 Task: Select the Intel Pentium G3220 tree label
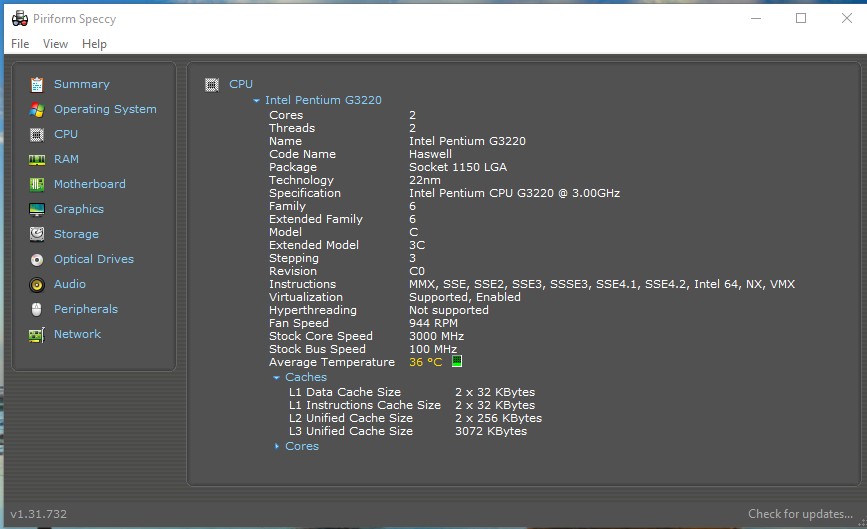(323, 100)
